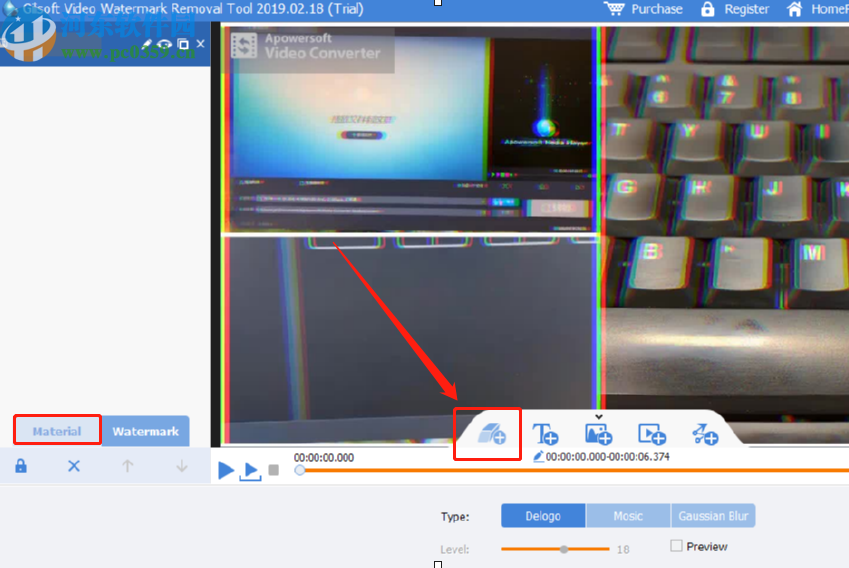
Task: Select the Mosic removal type
Action: click(x=628, y=516)
